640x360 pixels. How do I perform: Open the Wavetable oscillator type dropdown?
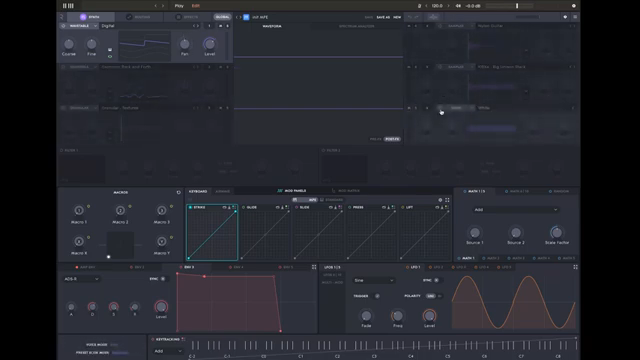83,26
